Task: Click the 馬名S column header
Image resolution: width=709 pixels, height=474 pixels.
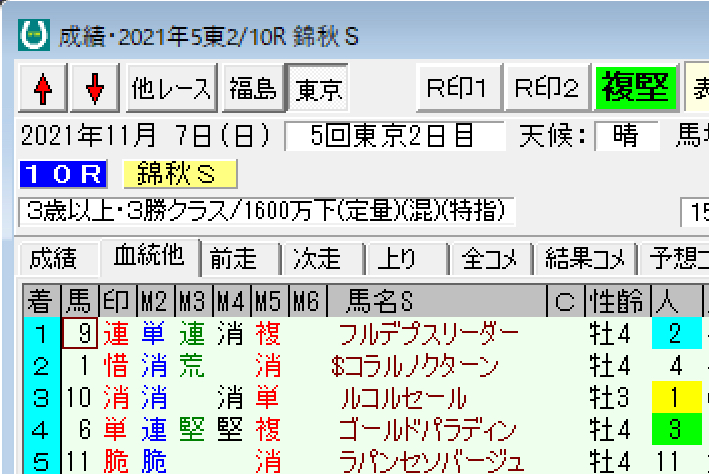Action: click(x=437, y=301)
